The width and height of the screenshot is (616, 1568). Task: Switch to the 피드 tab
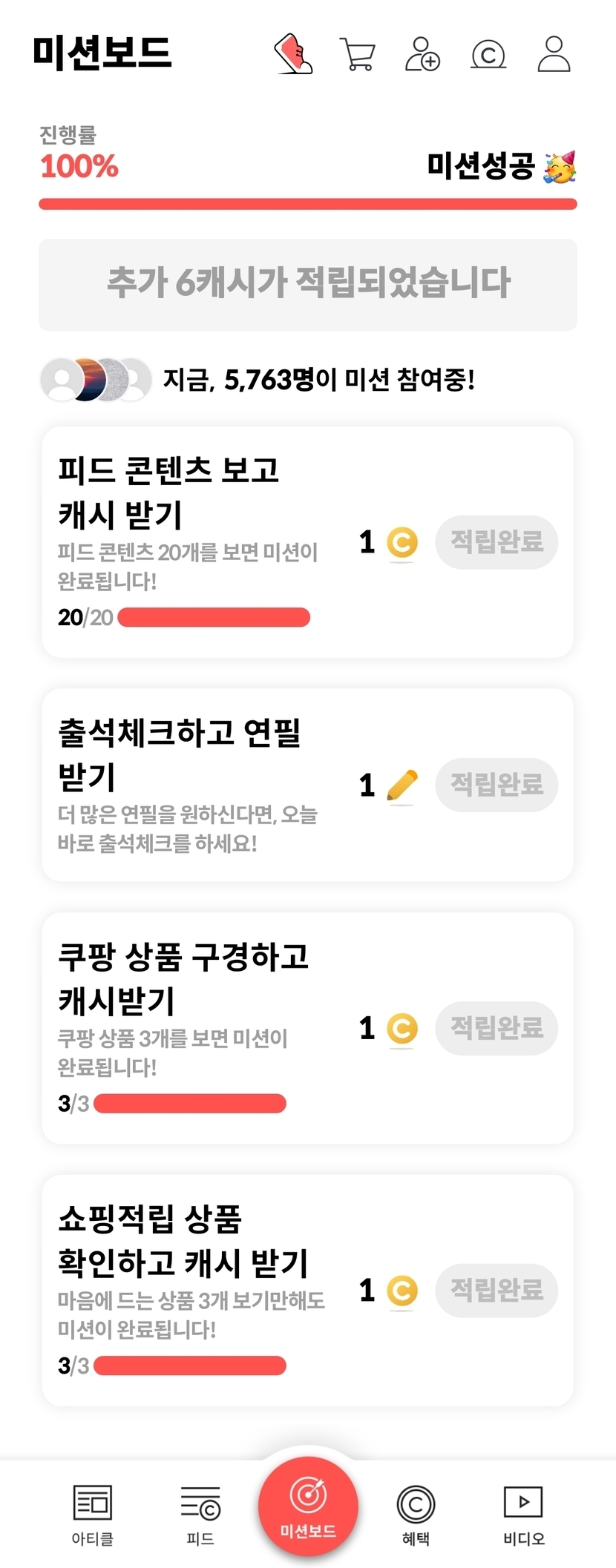(200, 1515)
